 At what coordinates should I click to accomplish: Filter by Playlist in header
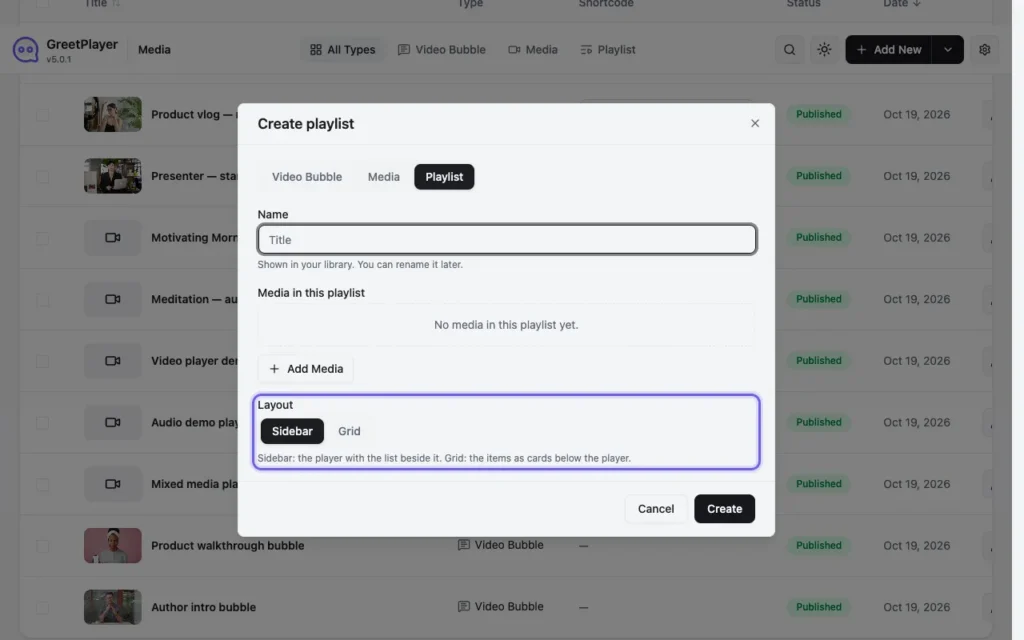point(607,50)
